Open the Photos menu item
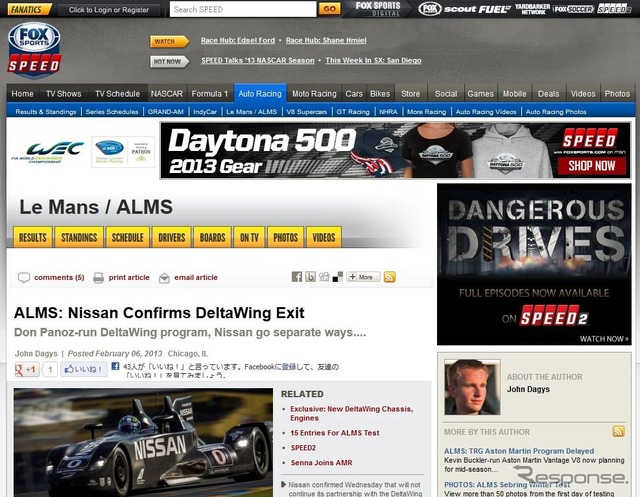 tap(617, 93)
